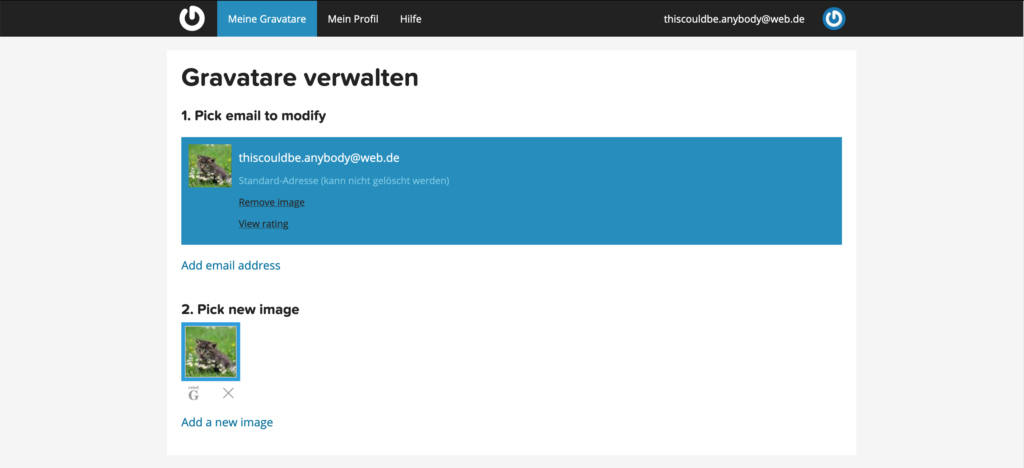Click the Remove image link
This screenshot has height=468, width=1024.
pyautogui.click(x=272, y=202)
